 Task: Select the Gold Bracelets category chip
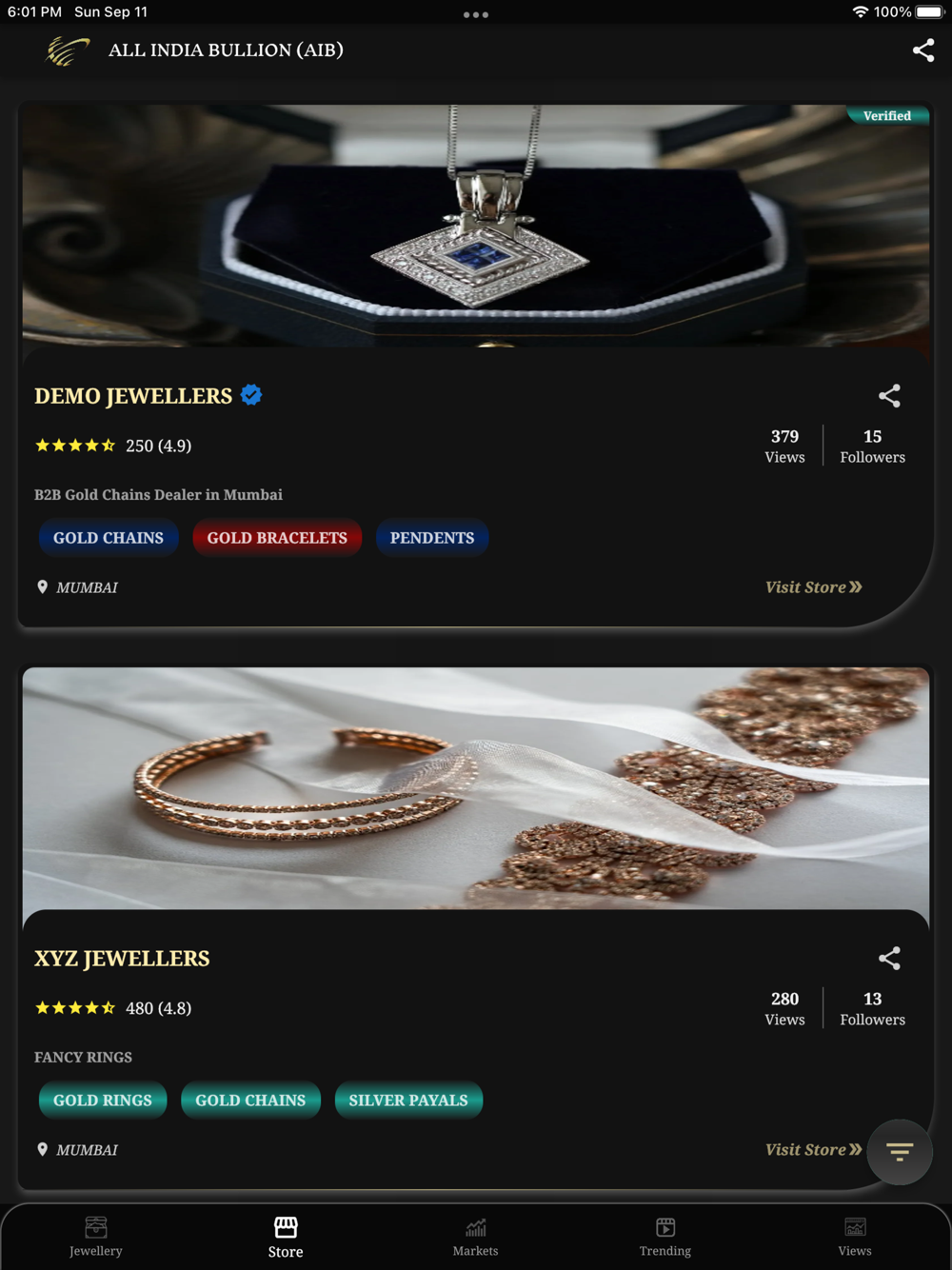277,538
